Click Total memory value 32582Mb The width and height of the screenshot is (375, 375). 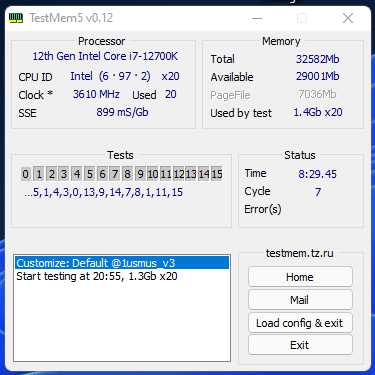click(317, 59)
